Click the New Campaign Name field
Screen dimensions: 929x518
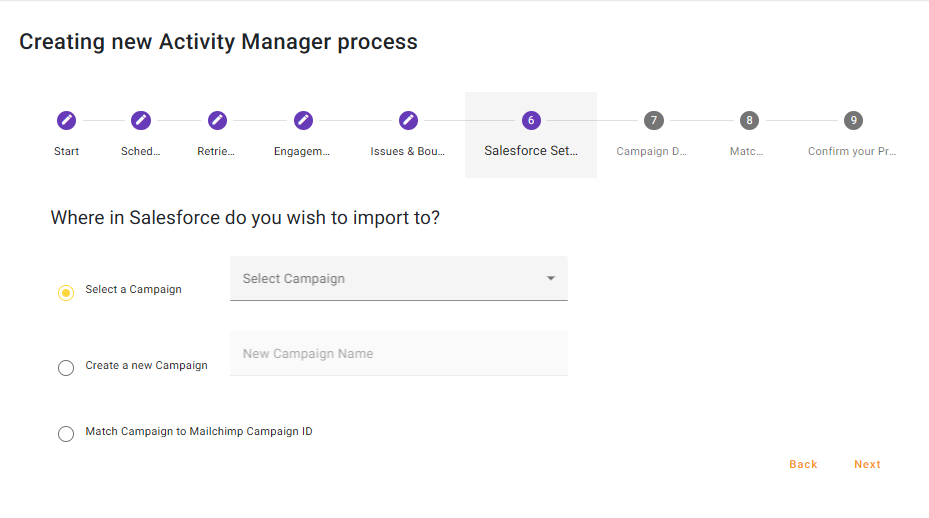pos(398,354)
